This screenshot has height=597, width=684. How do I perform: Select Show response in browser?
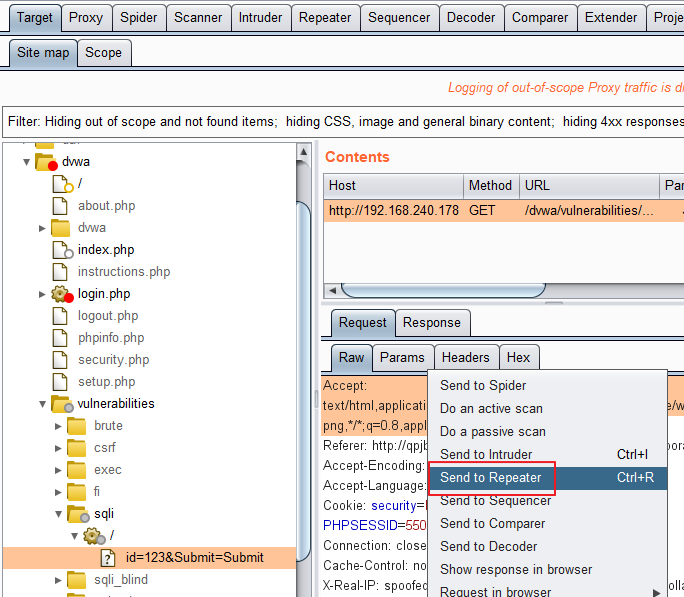coord(548,570)
